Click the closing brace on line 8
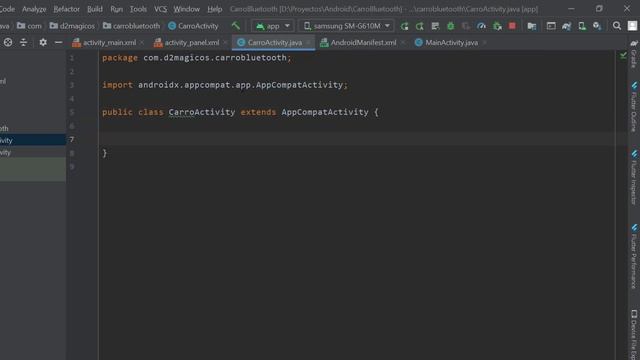640x360 pixels. tap(104, 153)
